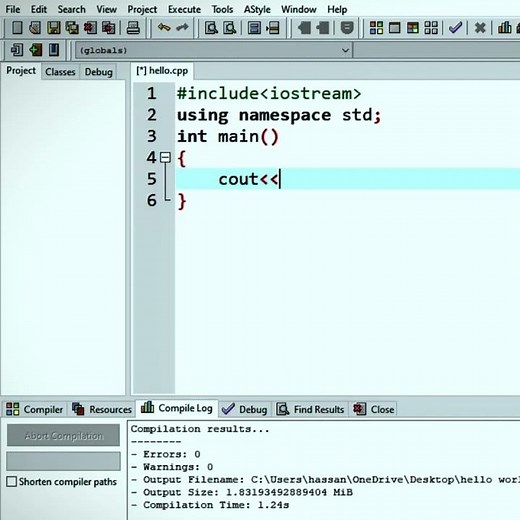520x520 pixels.
Task: Click the Add to Project toolbar icon
Action: tap(304, 28)
